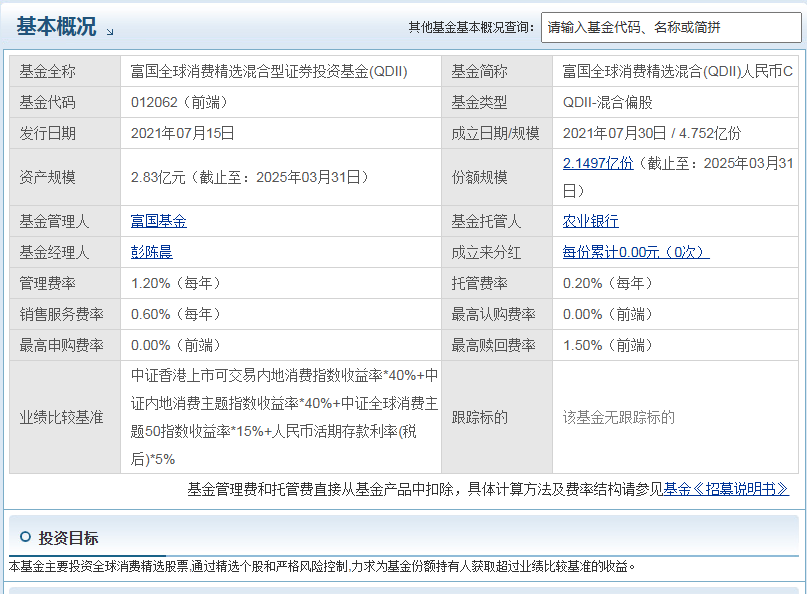The image size is (807, 594).
Task: Open the 2.1497亿份 share scale link
Action: click(598, 163)
